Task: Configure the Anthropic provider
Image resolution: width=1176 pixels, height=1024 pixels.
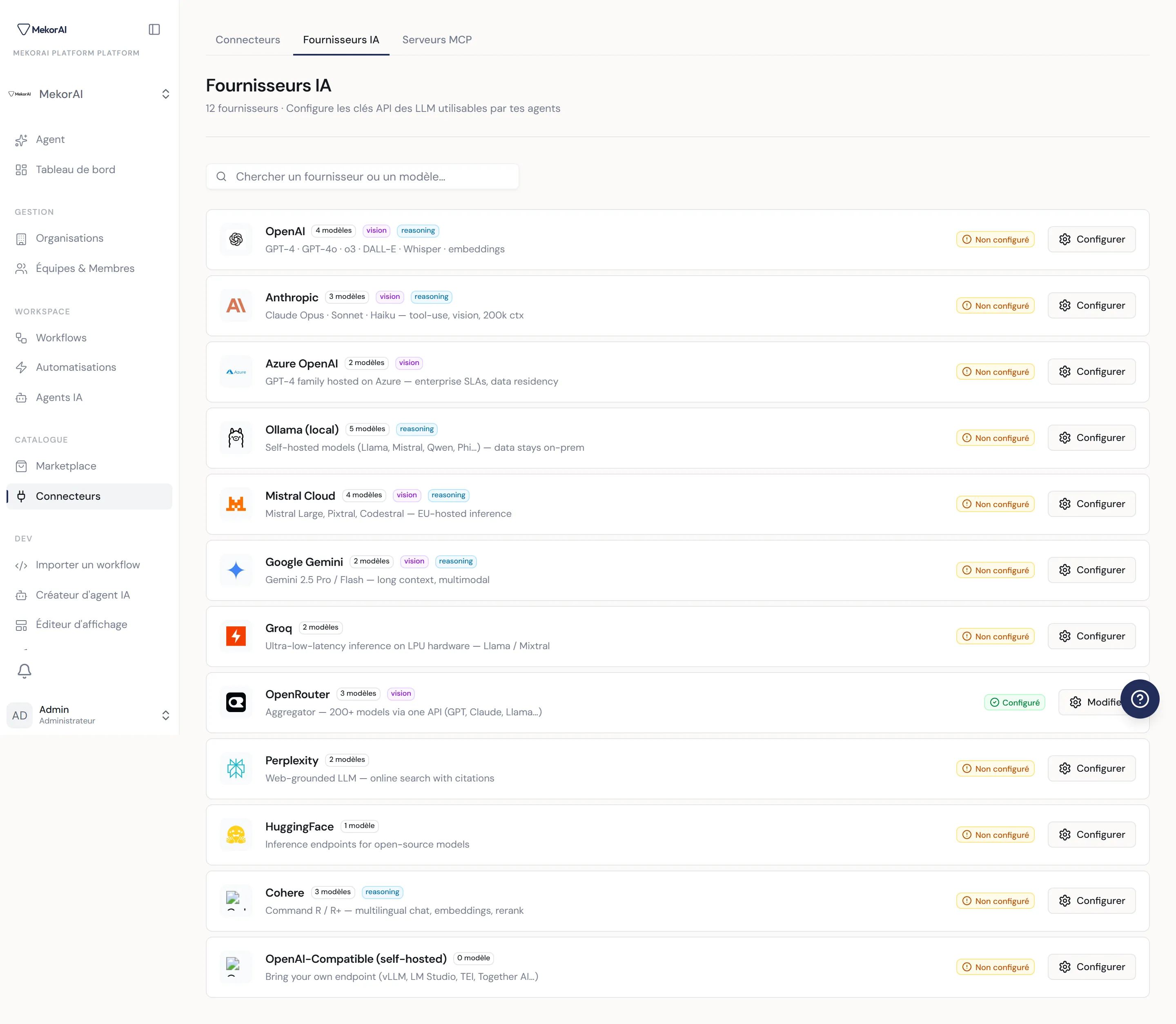Action: pos(1091,306)
